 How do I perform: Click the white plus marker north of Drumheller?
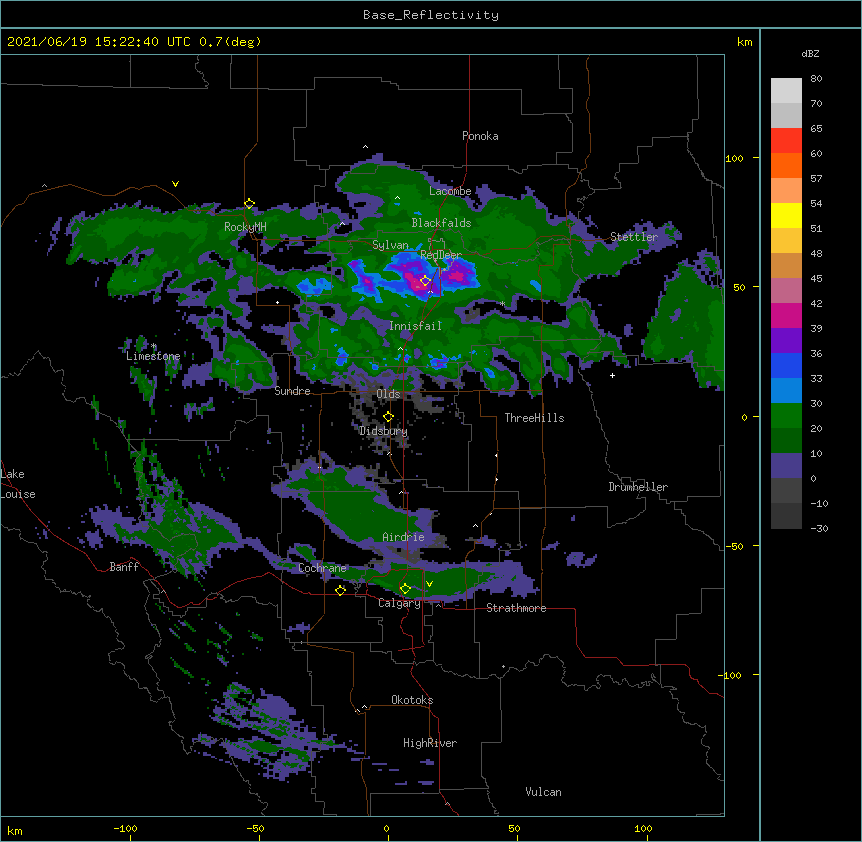click(x=612, y=375)
